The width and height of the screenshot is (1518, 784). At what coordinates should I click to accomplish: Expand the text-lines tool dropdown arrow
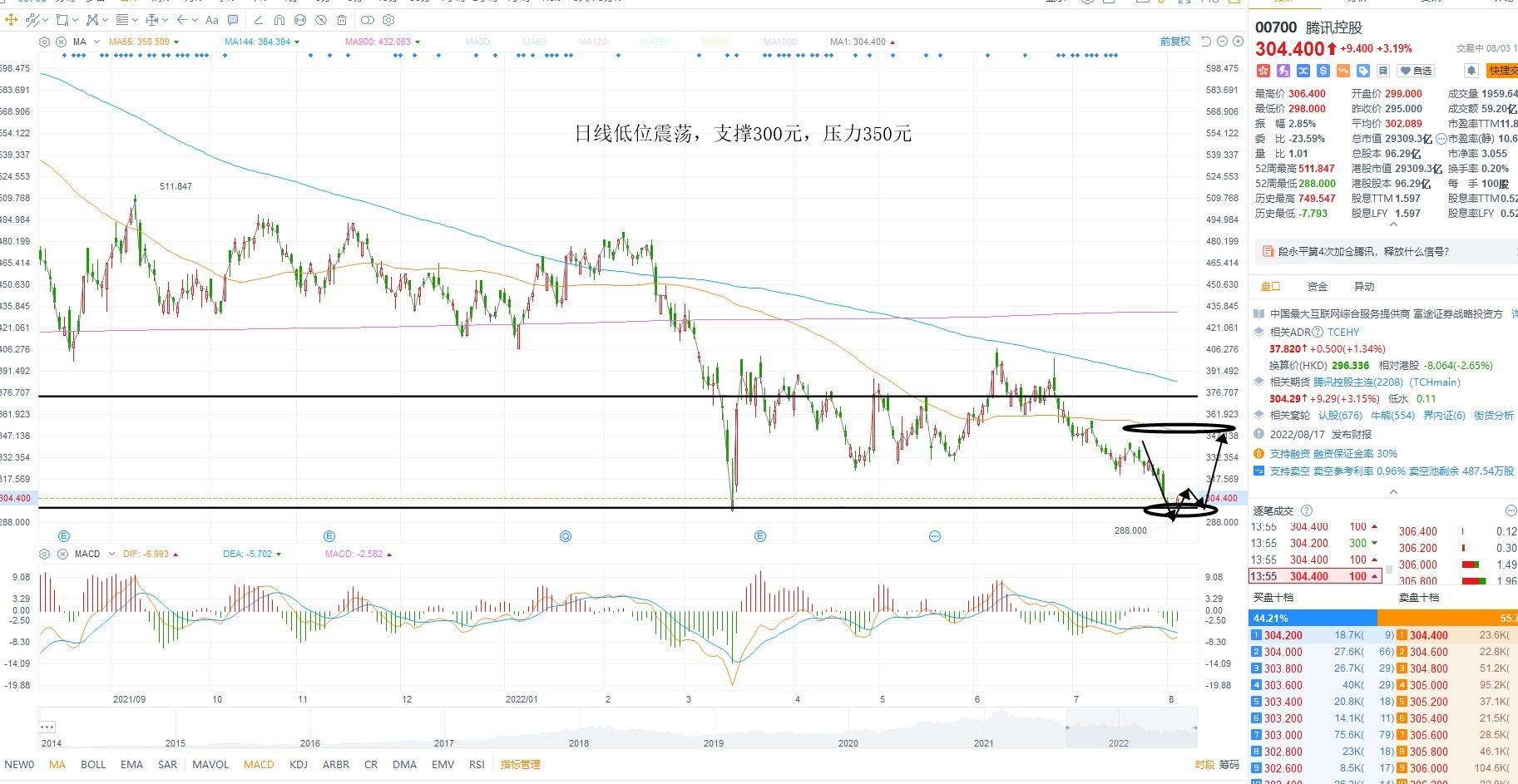point(136,19)
